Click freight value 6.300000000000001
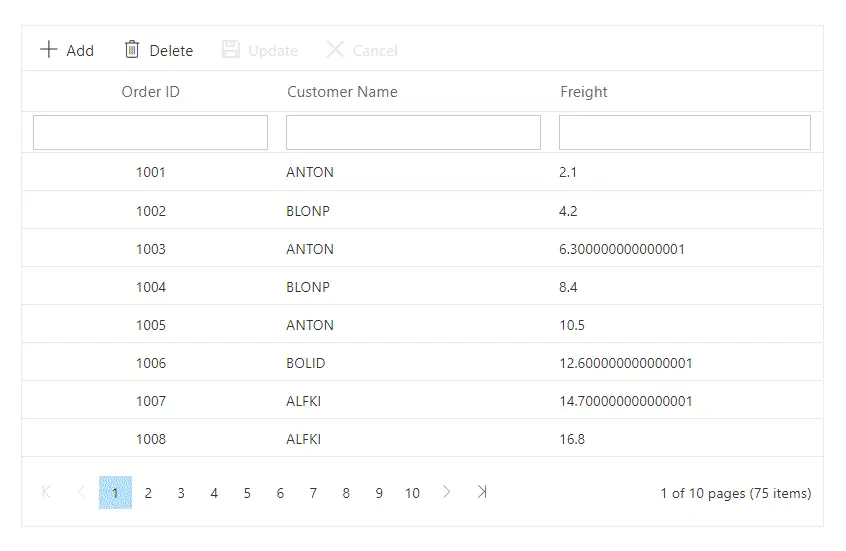The image size is (846, 551). tap(622, 249)
